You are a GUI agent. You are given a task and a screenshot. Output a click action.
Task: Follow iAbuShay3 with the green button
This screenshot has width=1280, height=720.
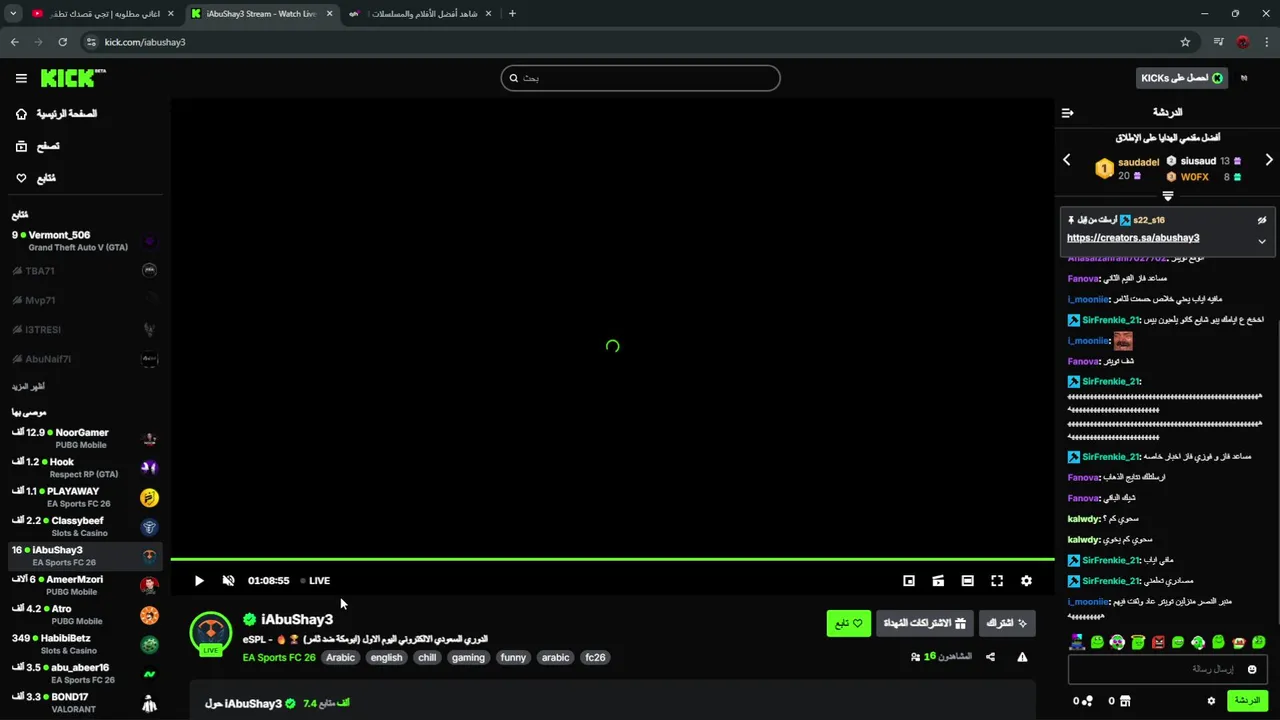849,623
